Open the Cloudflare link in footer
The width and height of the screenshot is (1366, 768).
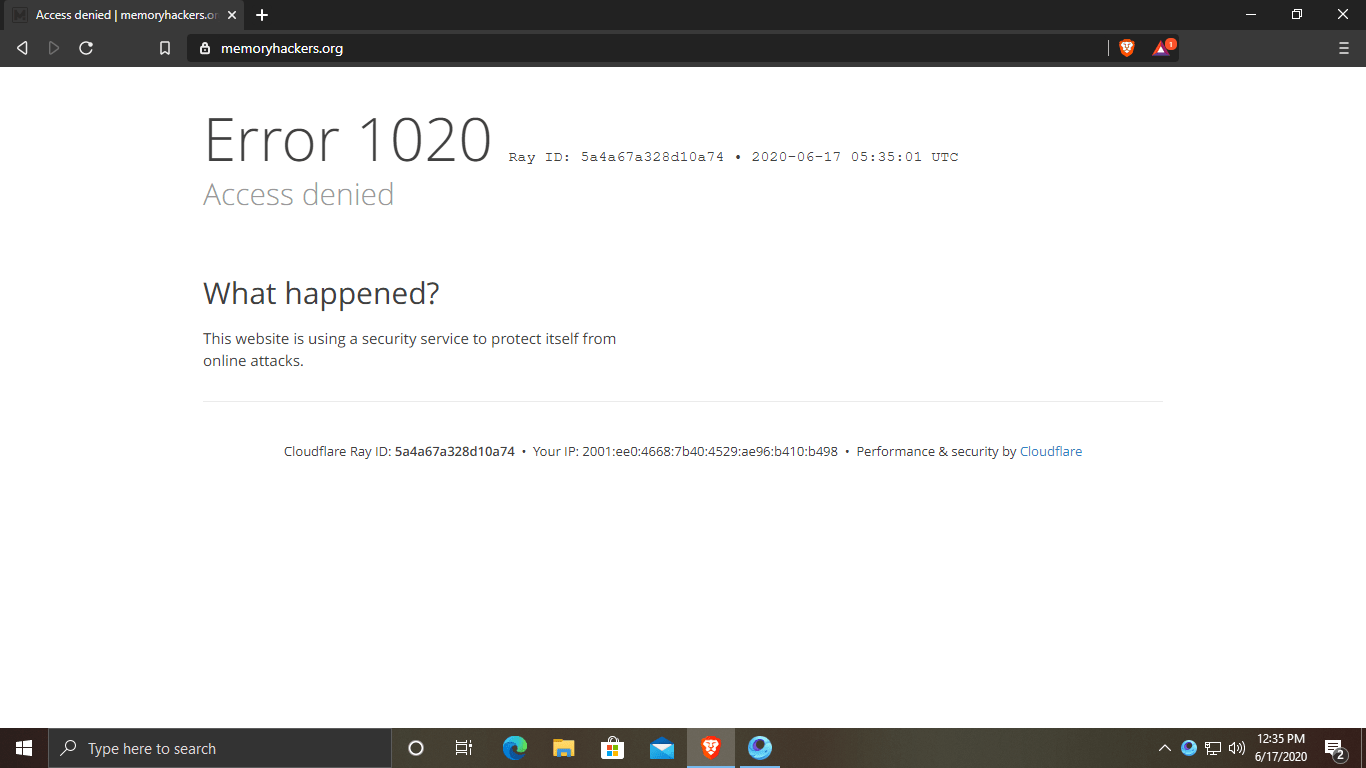pyautogui.click(x=1050, y=452)
